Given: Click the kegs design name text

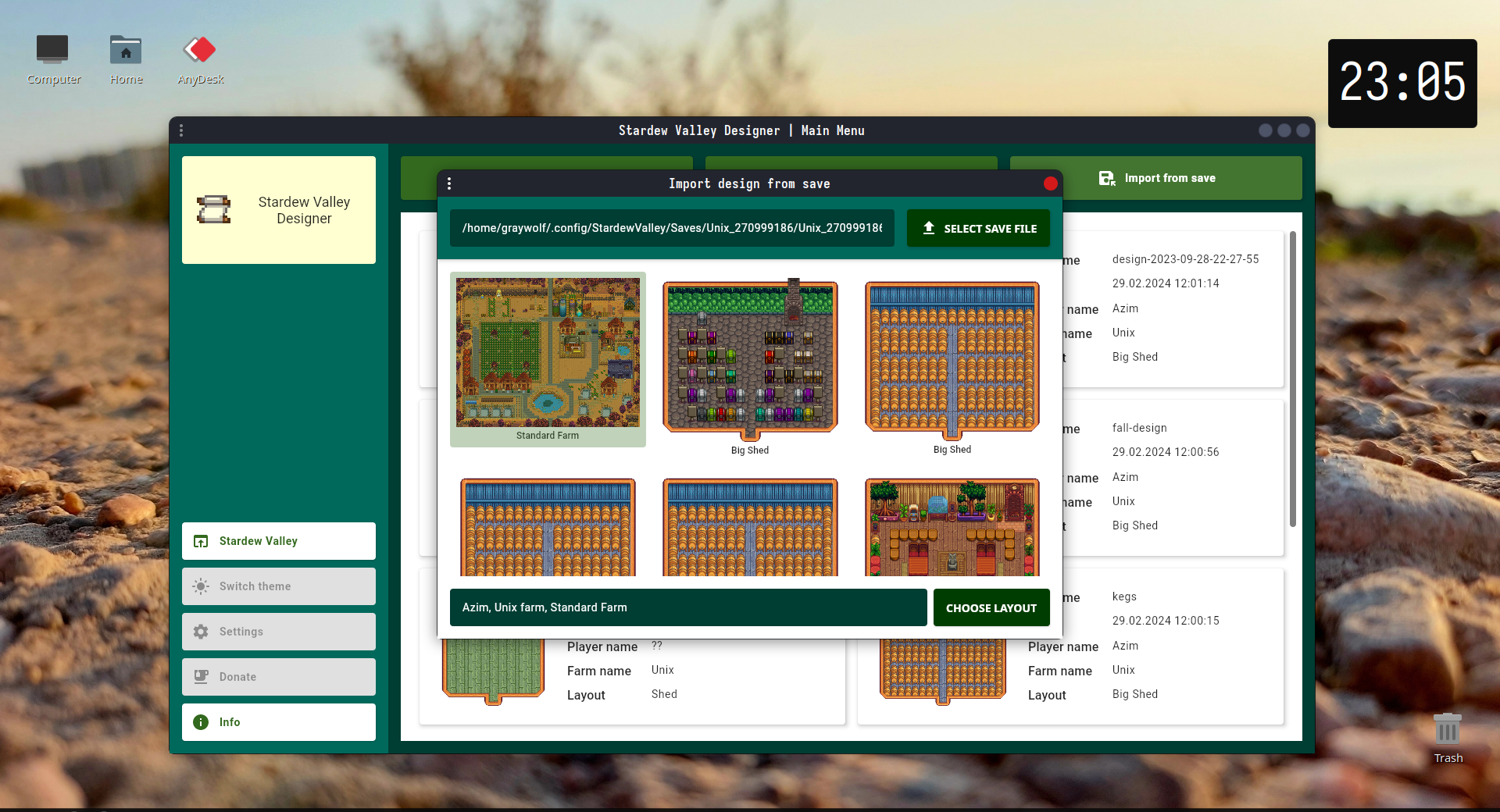Looking at the screenshot, I should tap(1124, 597).
